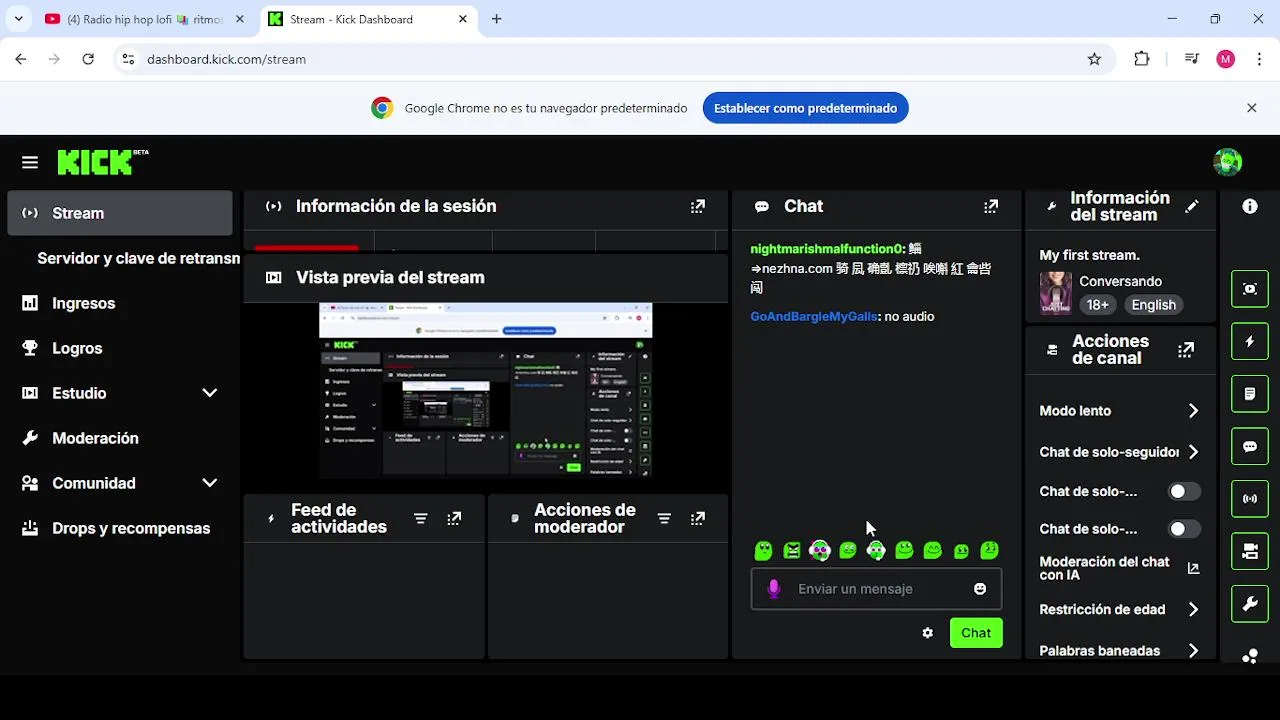
Task: Enable the first Chat de solo-... toggle
Action: pyautogui.click(x=1184, y=491)
